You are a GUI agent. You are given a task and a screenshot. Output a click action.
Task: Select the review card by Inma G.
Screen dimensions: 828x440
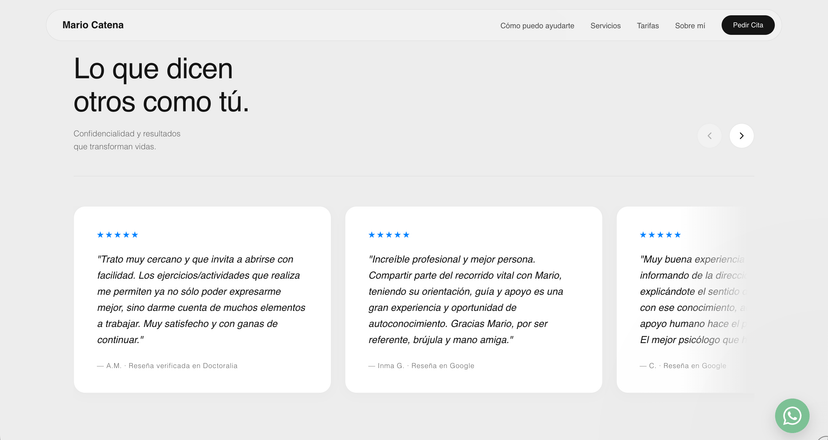tap(474, 299)
